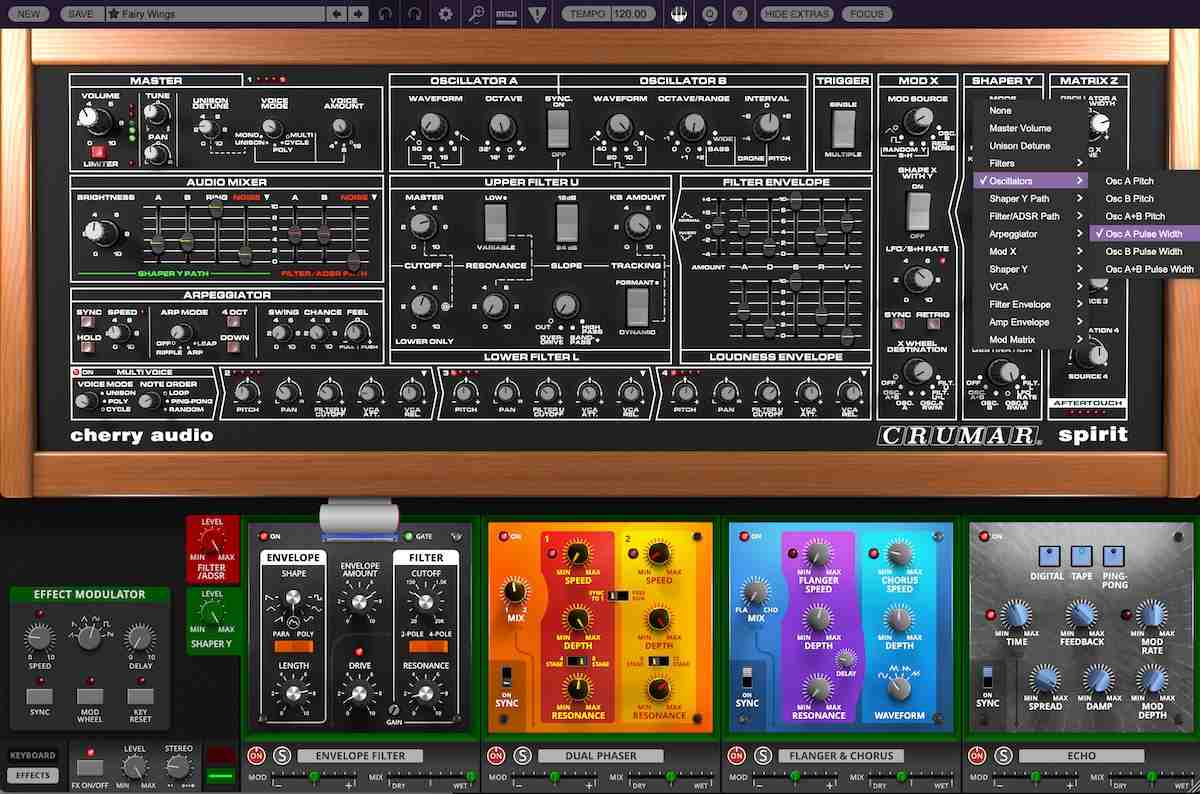This screenshot has width=1200, height=794.
Task: Expand the Filters submenu in the mod menu
Action: point(1030,162)
